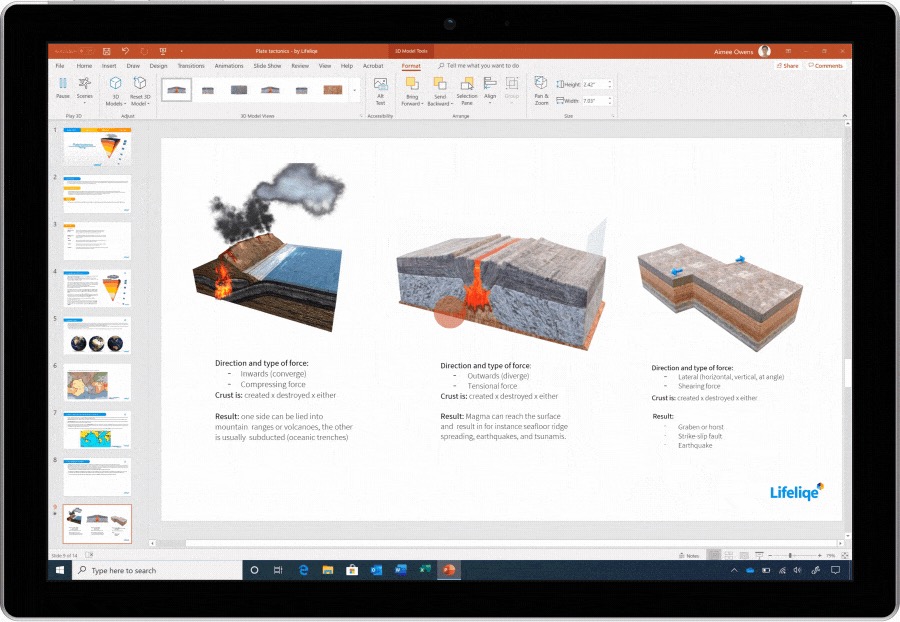Switch to the Animations tab

click(229, 66)
